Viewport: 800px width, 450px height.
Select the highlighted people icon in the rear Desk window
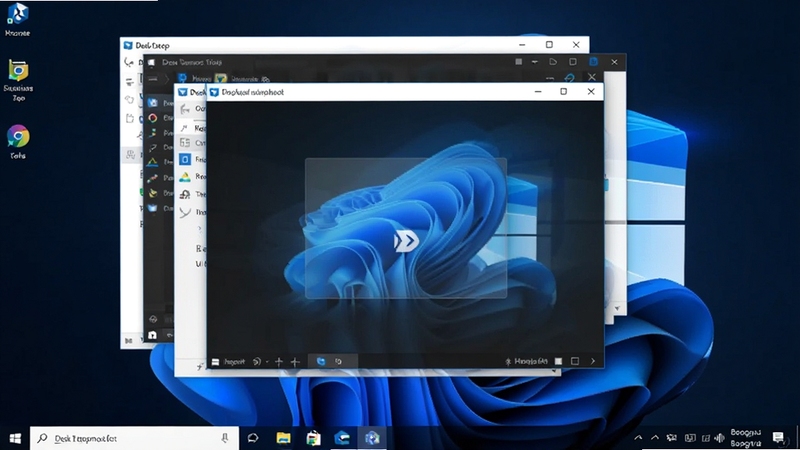point(131,155)
